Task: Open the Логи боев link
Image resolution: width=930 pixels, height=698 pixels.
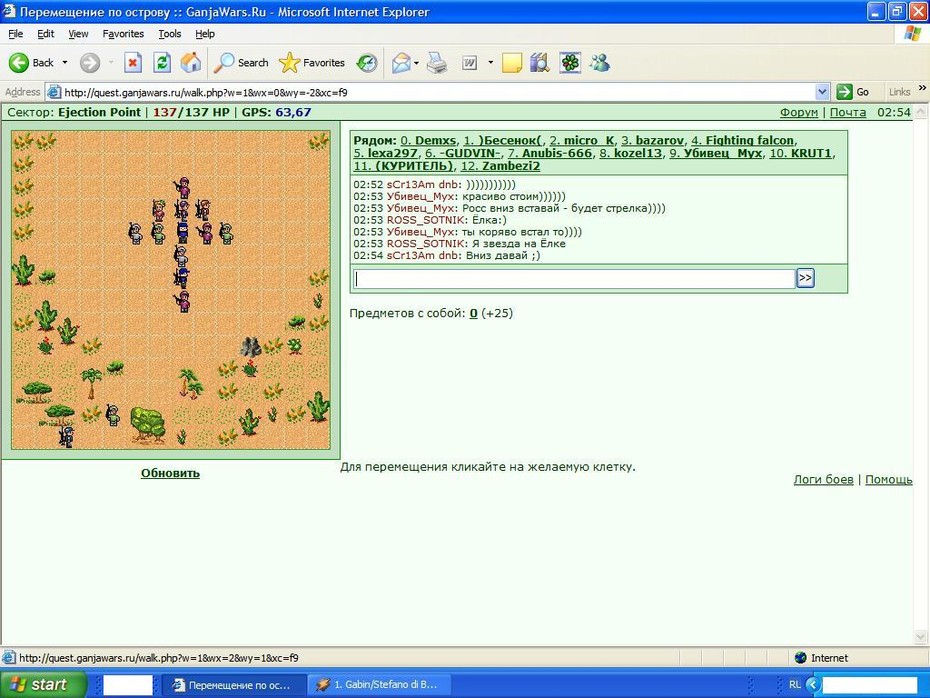Action: click(x=823, y=479)
